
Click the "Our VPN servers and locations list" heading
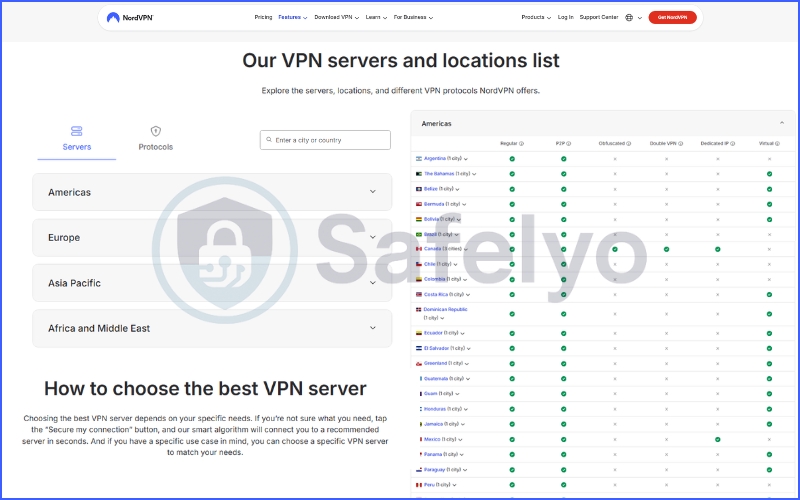[x=401, y=61]
